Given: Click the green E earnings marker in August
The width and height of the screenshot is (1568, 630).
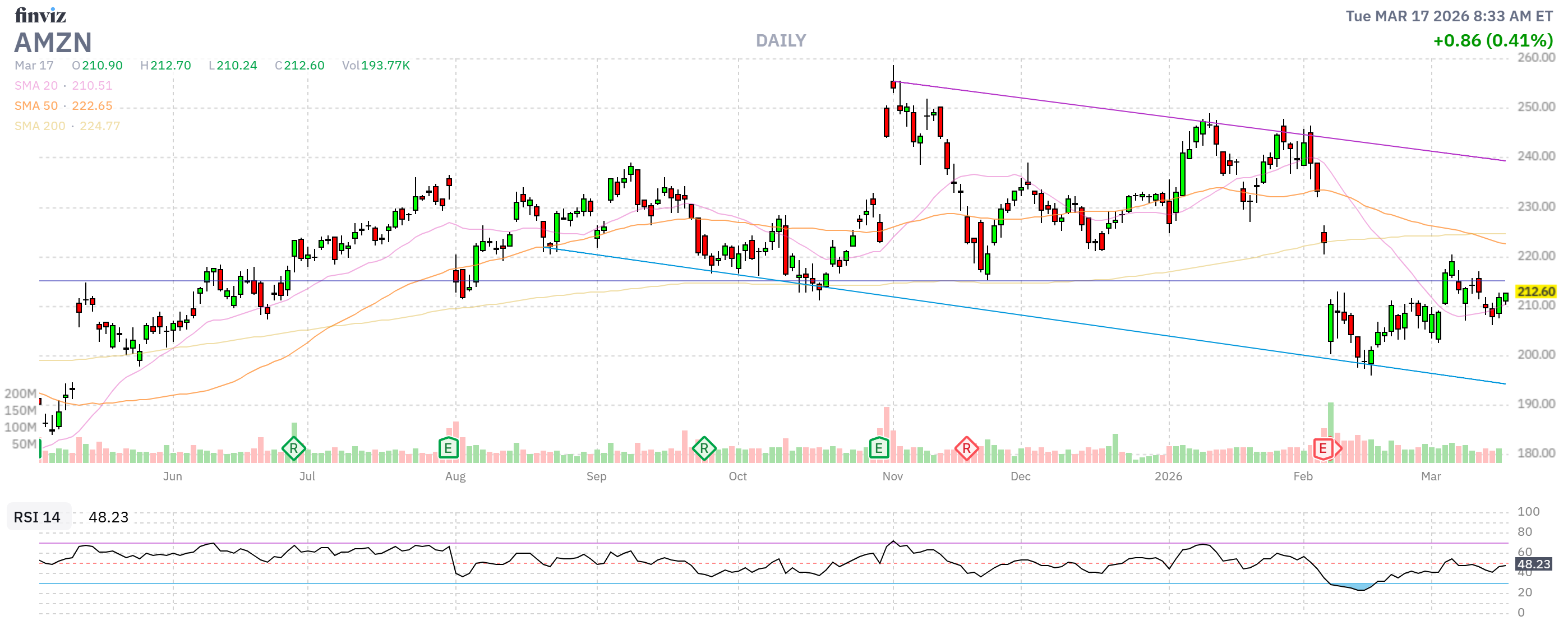Looking at the screenshot, I should pyautogui.click(x=448, y=449).
